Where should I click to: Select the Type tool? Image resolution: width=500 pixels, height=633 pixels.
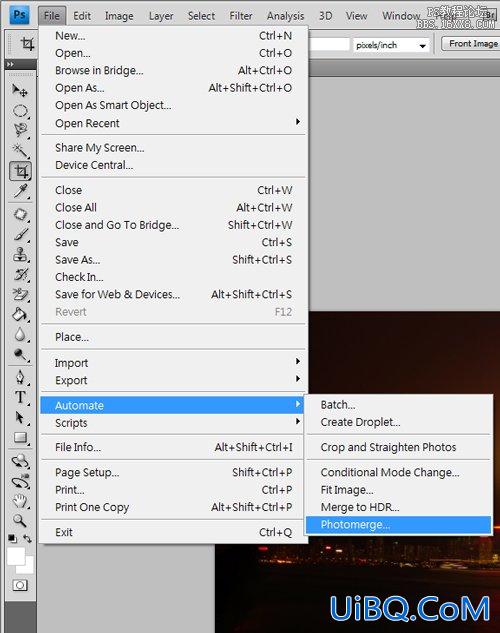[x=20, y=397]
